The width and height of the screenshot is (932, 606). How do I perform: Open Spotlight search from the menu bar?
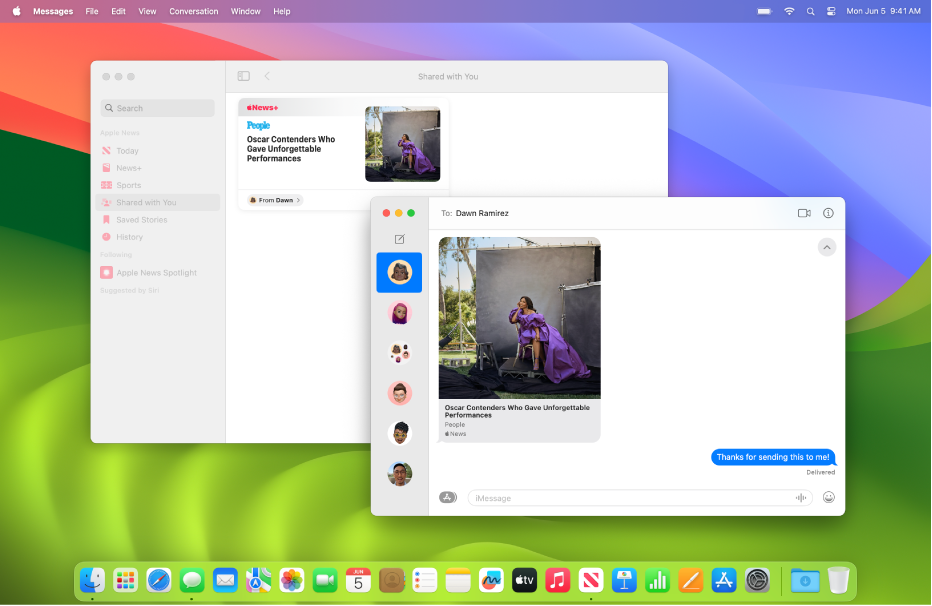coord(810,11)
